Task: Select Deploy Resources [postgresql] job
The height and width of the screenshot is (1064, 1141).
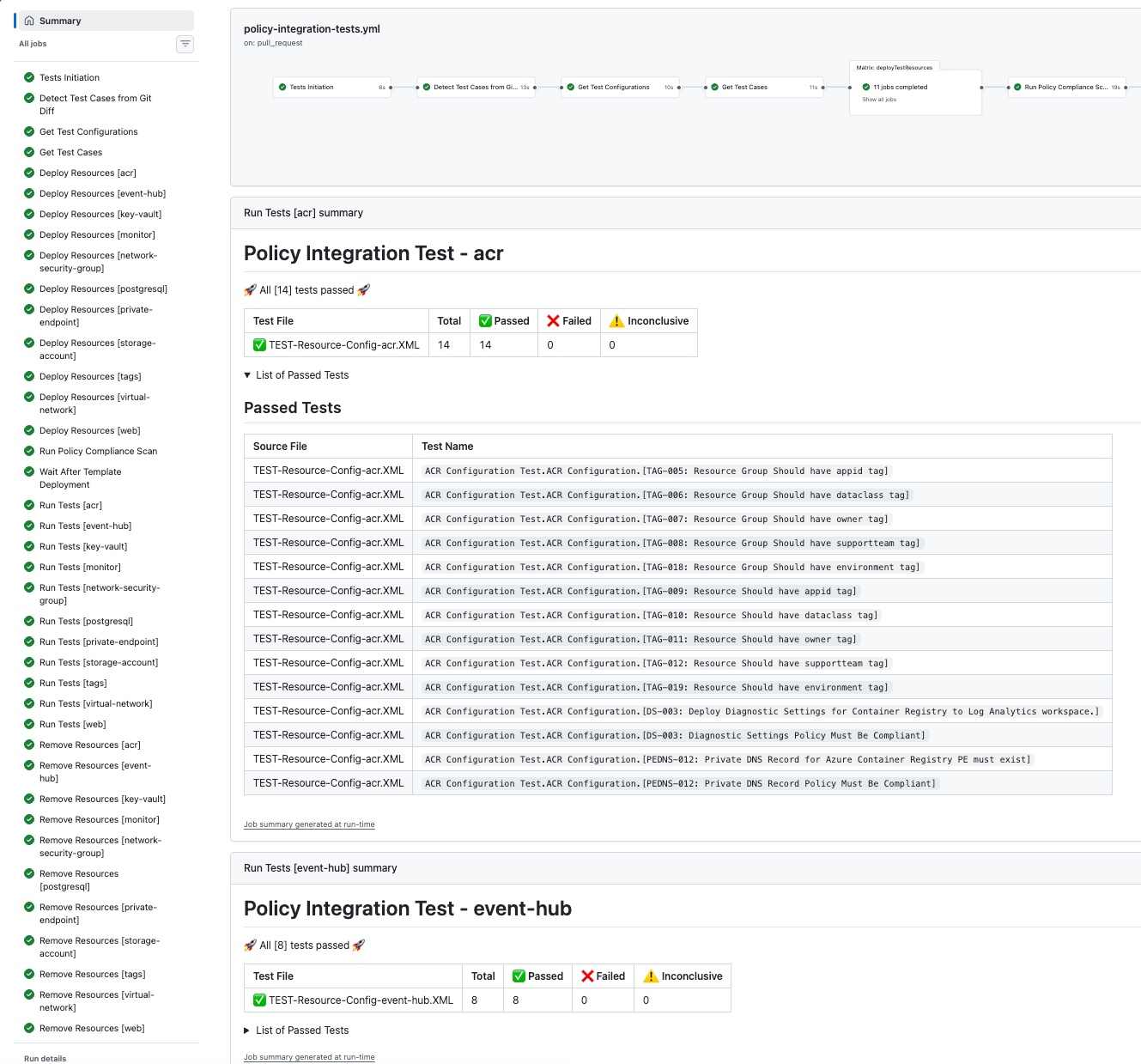Action: (103, 289)
